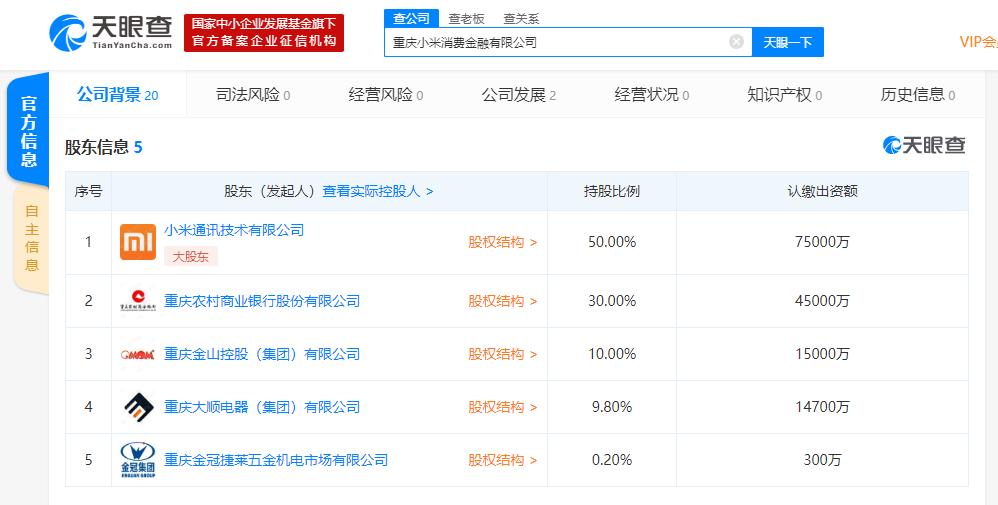Image resolution: width=998 pixels, height=505 pixels.
Task: Open the Xiaomi MI logo thumbnail
Action: 138,242
